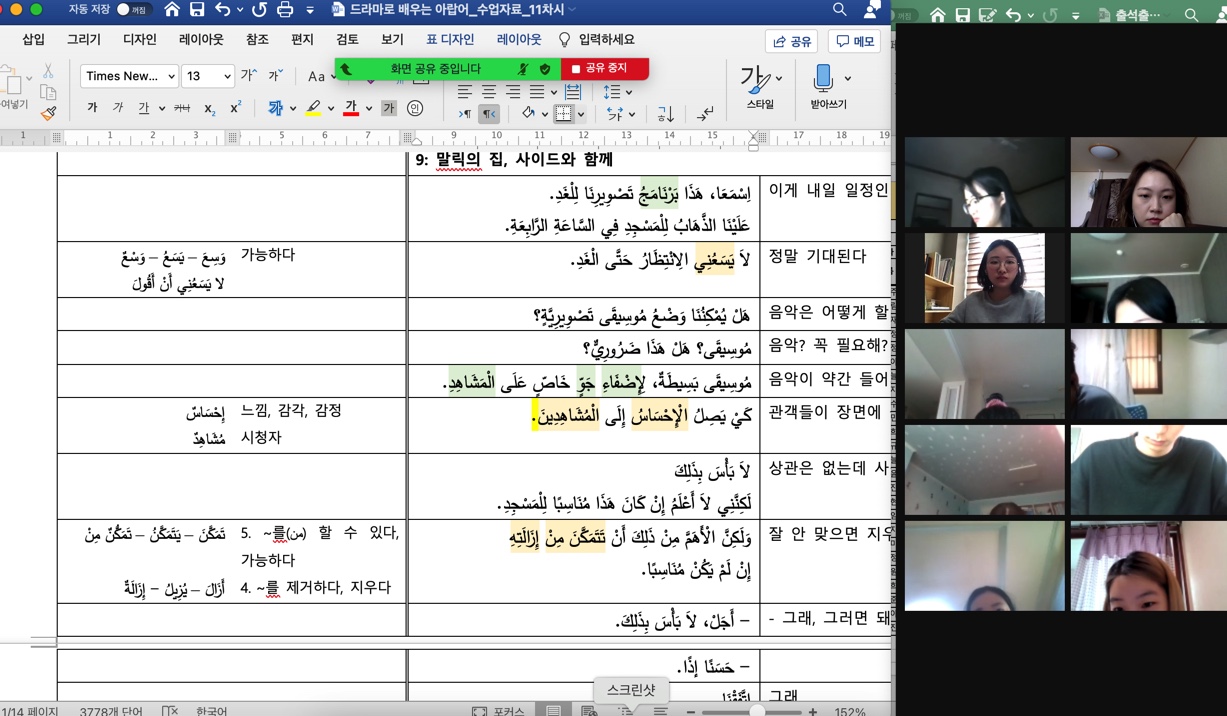Toggle the AutoSave switch
This screenshot has height=716, width=1227.
[131, 10]
